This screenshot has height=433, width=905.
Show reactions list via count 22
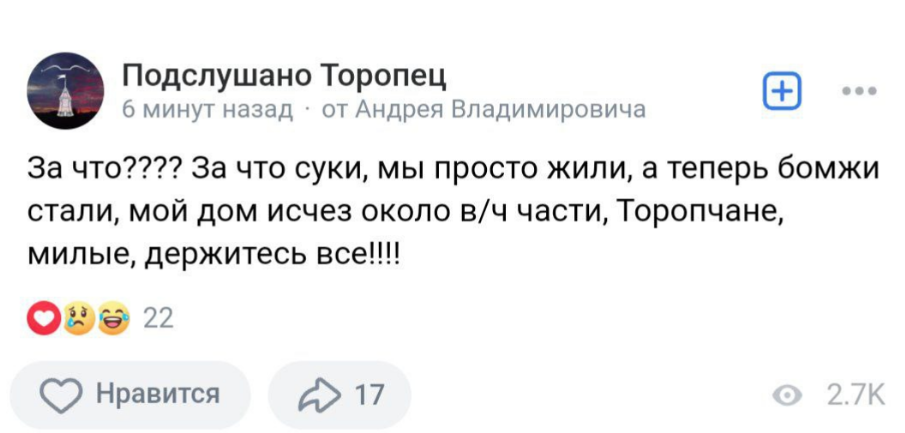coord(159,318)
